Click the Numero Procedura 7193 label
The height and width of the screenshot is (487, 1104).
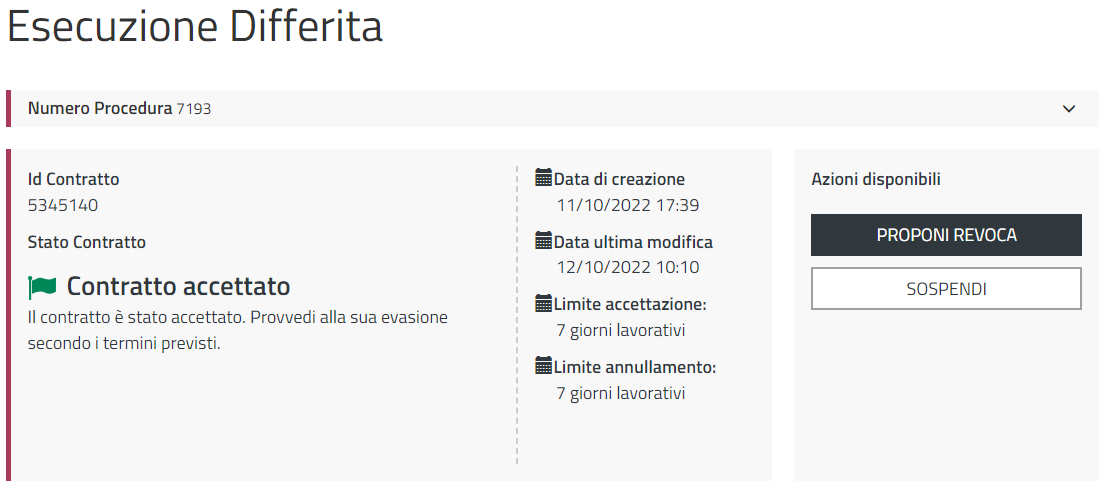119,109
